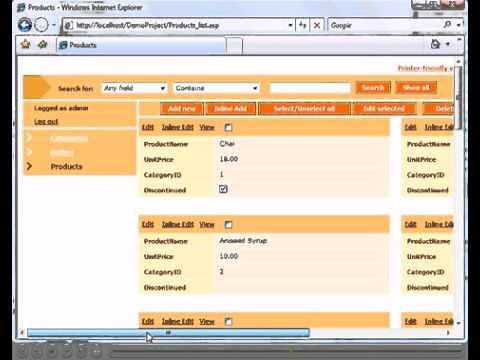This screenshot has height=360, width=480.
Task: Click View link for Chai record
Action: (x=207, y=127)
